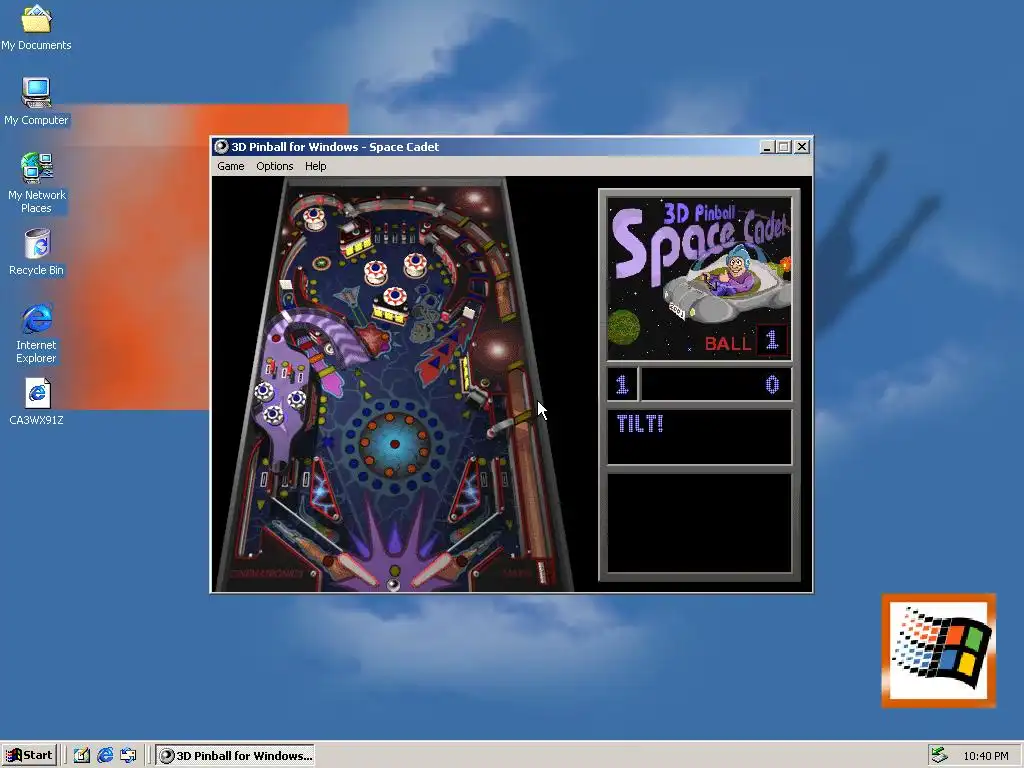Click the system tray network icon

tap(939, 756)
